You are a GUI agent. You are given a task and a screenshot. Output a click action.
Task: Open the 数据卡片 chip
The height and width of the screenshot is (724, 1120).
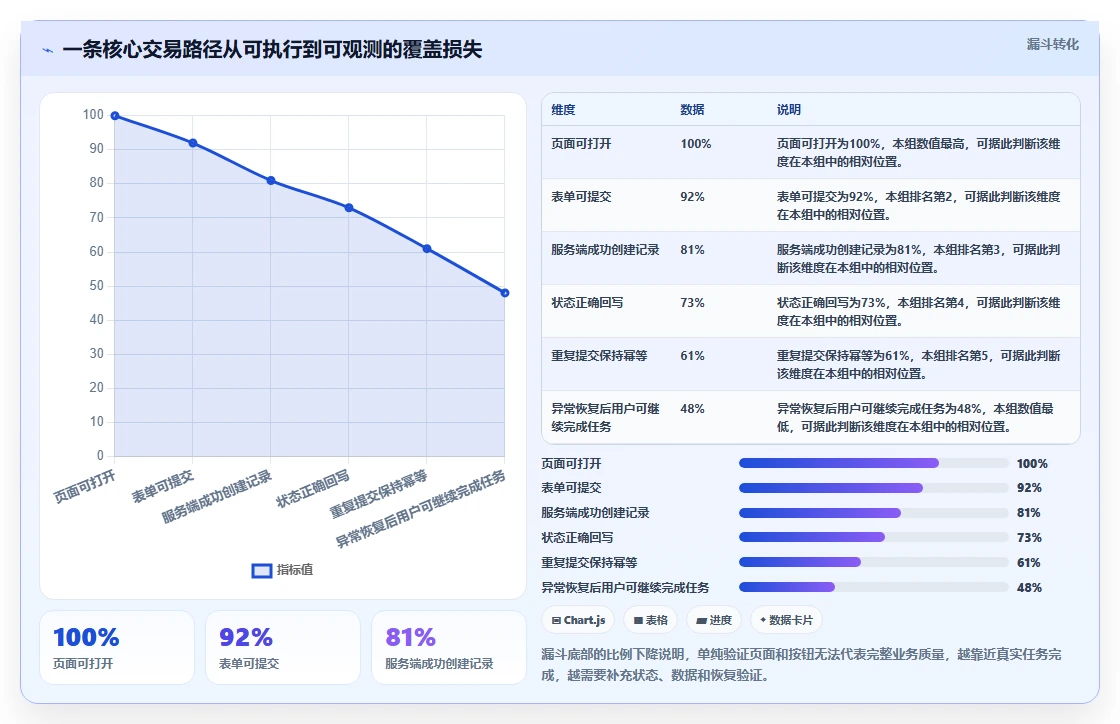point(786,620)
